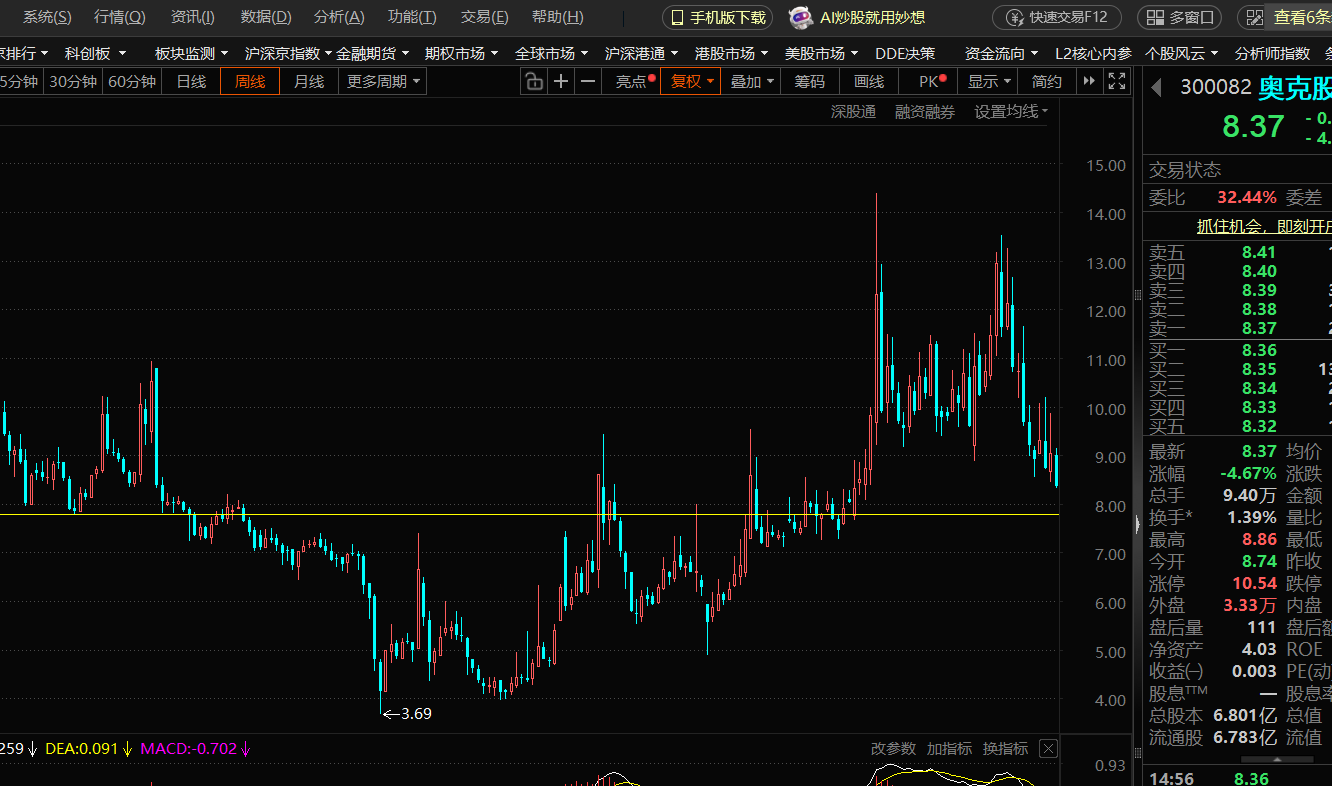
Task: Expand the 科创板 dropdown
Action: 95,53
